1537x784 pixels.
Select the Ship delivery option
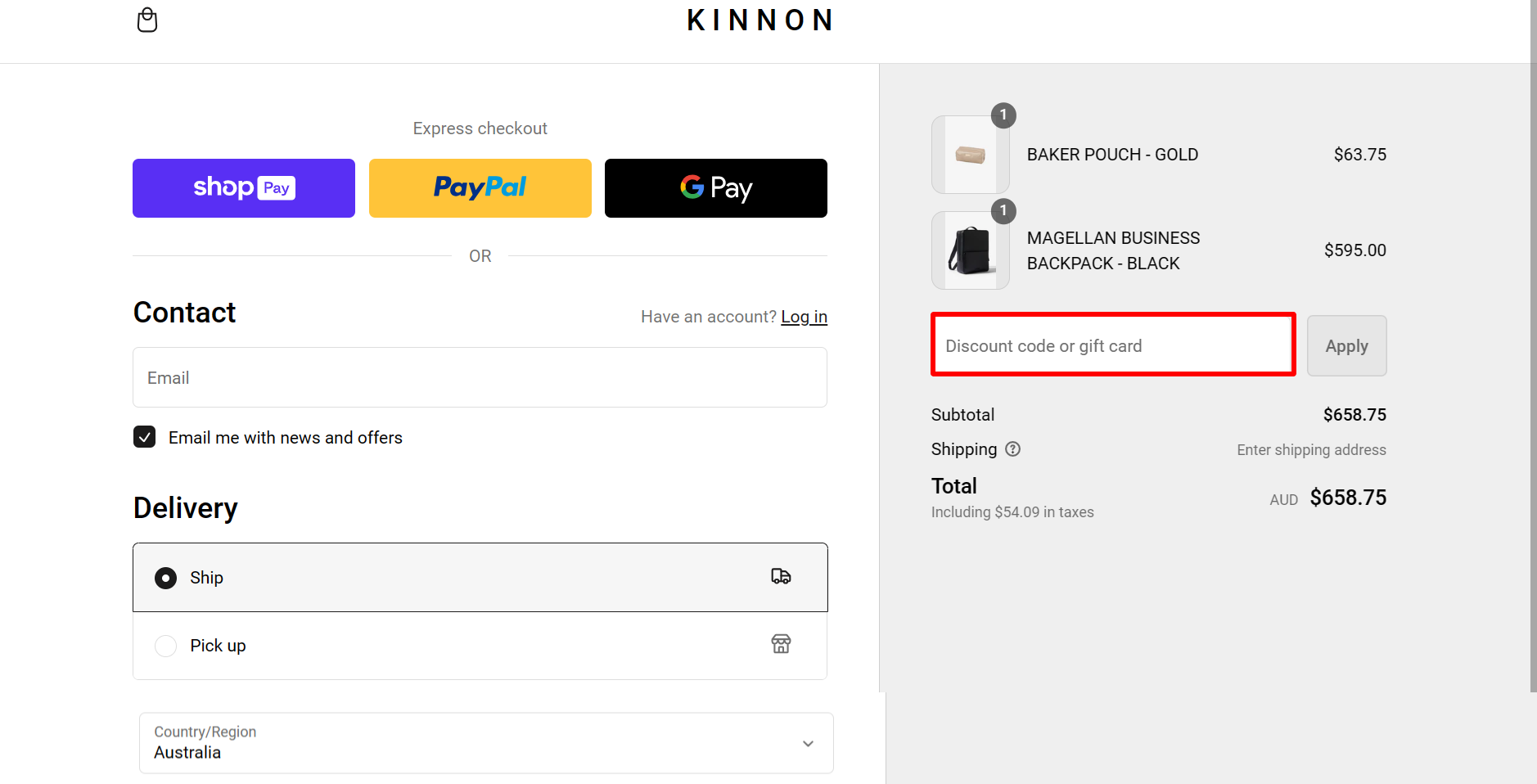pyautogui.click(x=165, y=577)
